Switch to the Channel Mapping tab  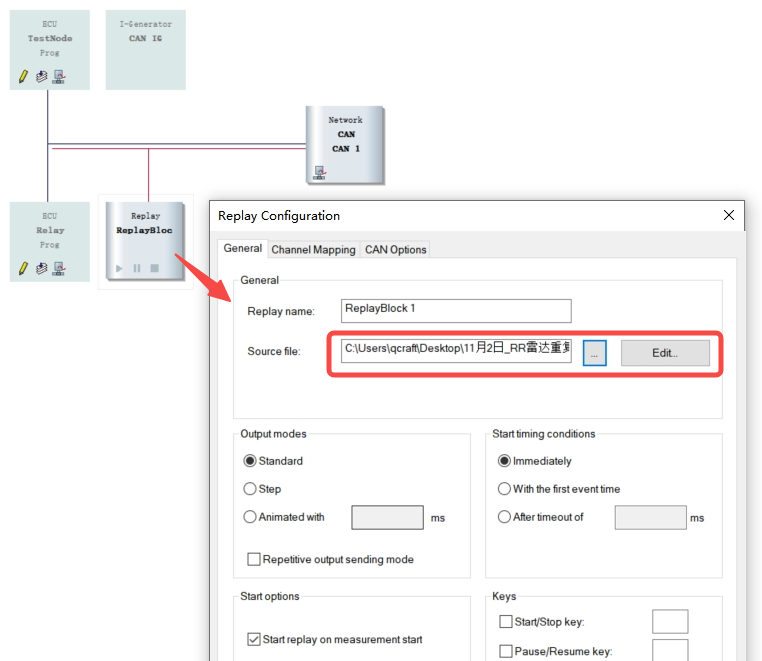click(x=313, y=249)
